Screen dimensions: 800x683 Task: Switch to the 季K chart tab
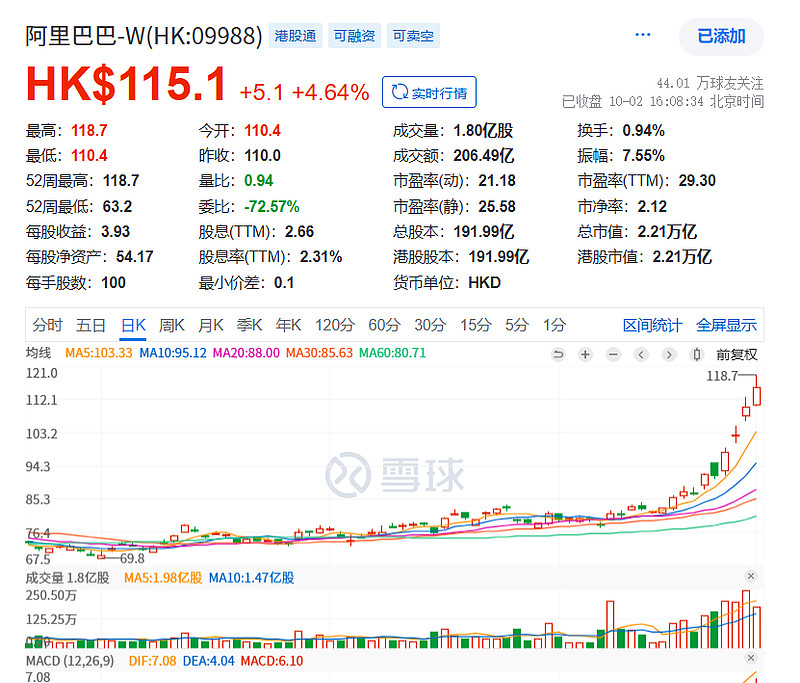[249, 325]
